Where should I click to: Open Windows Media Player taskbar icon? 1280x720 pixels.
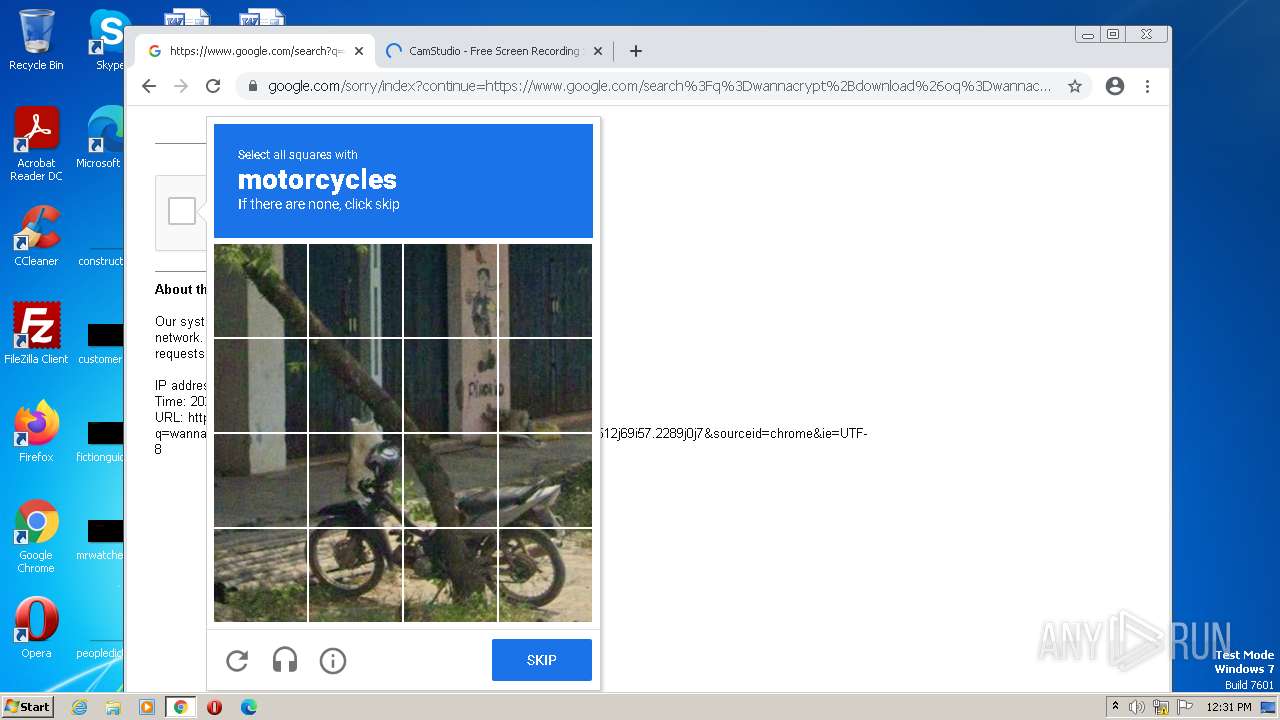click(147, 707)
